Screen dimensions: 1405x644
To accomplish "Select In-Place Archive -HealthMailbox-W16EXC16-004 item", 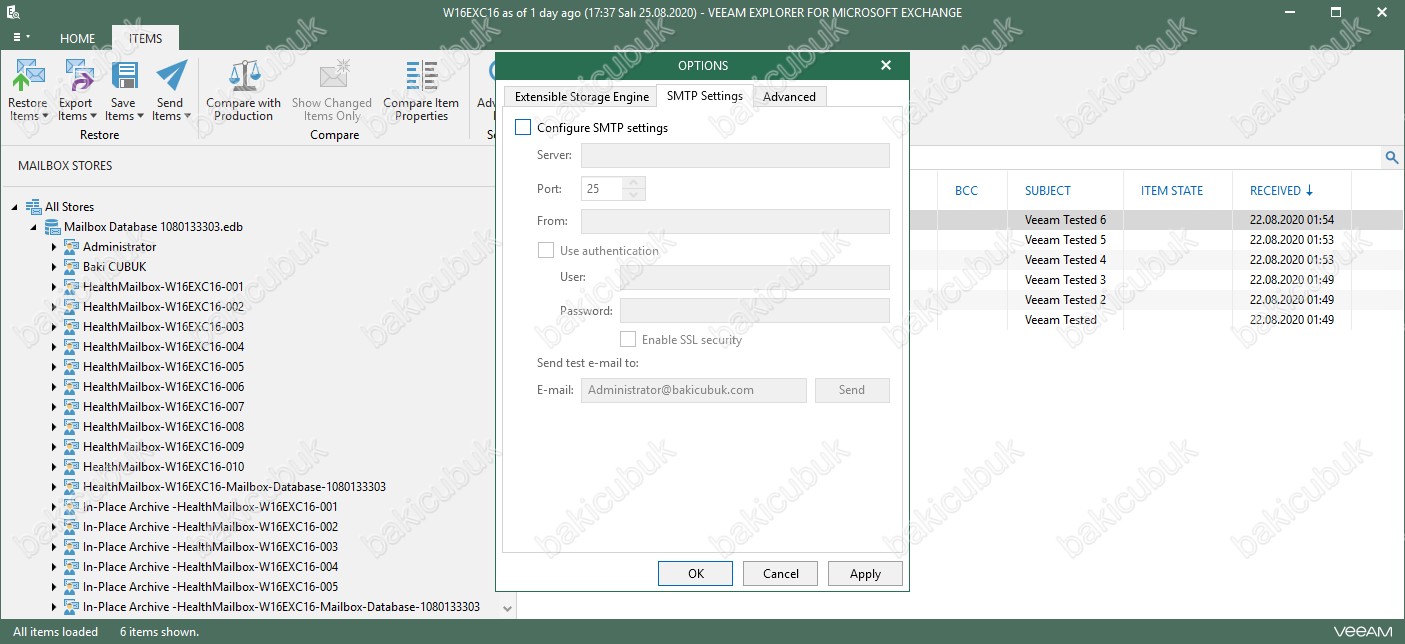I will [211, 567].
